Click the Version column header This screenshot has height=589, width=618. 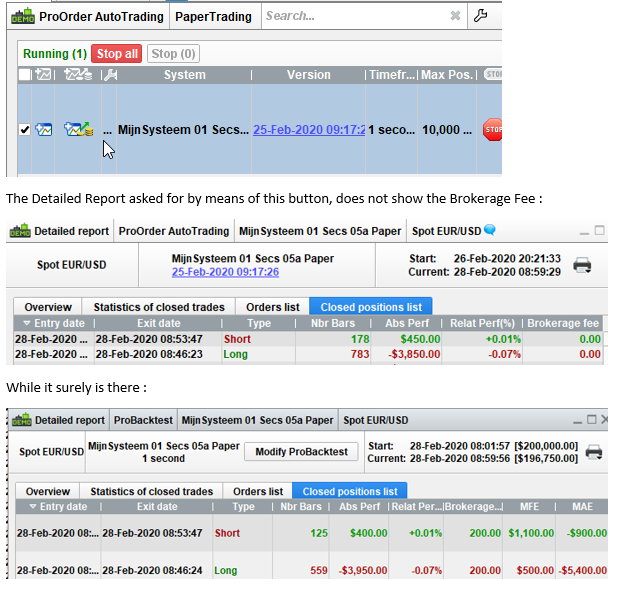click(x=309, y=75)
